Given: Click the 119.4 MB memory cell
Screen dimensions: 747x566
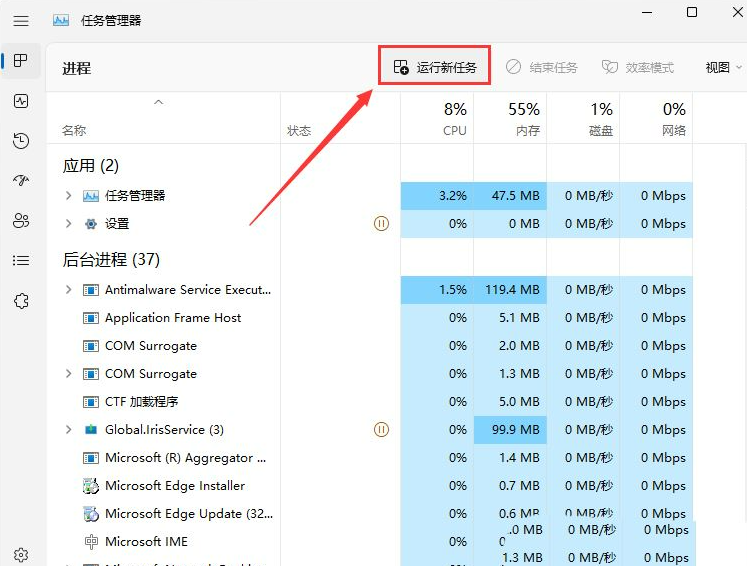Looking at the screenshot, I should coord(510,289).
